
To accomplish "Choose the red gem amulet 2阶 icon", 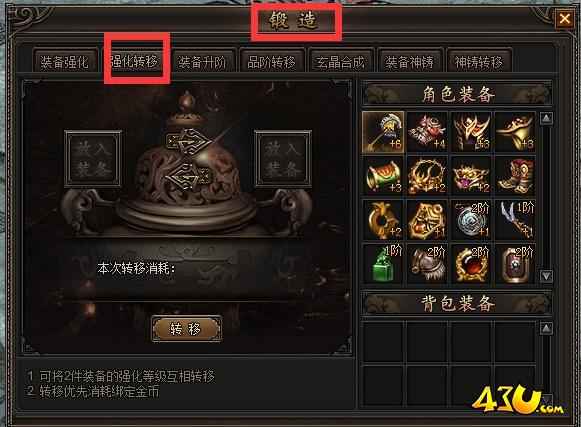I will 471,264.
